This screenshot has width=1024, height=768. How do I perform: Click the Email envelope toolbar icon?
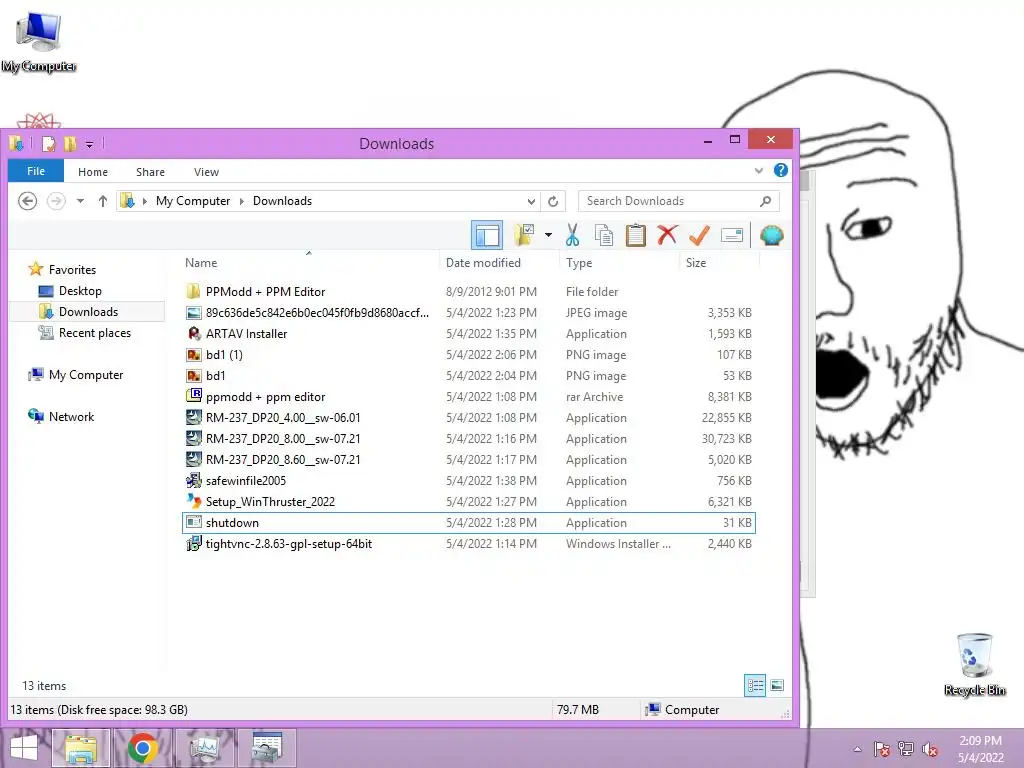(732, 235)
